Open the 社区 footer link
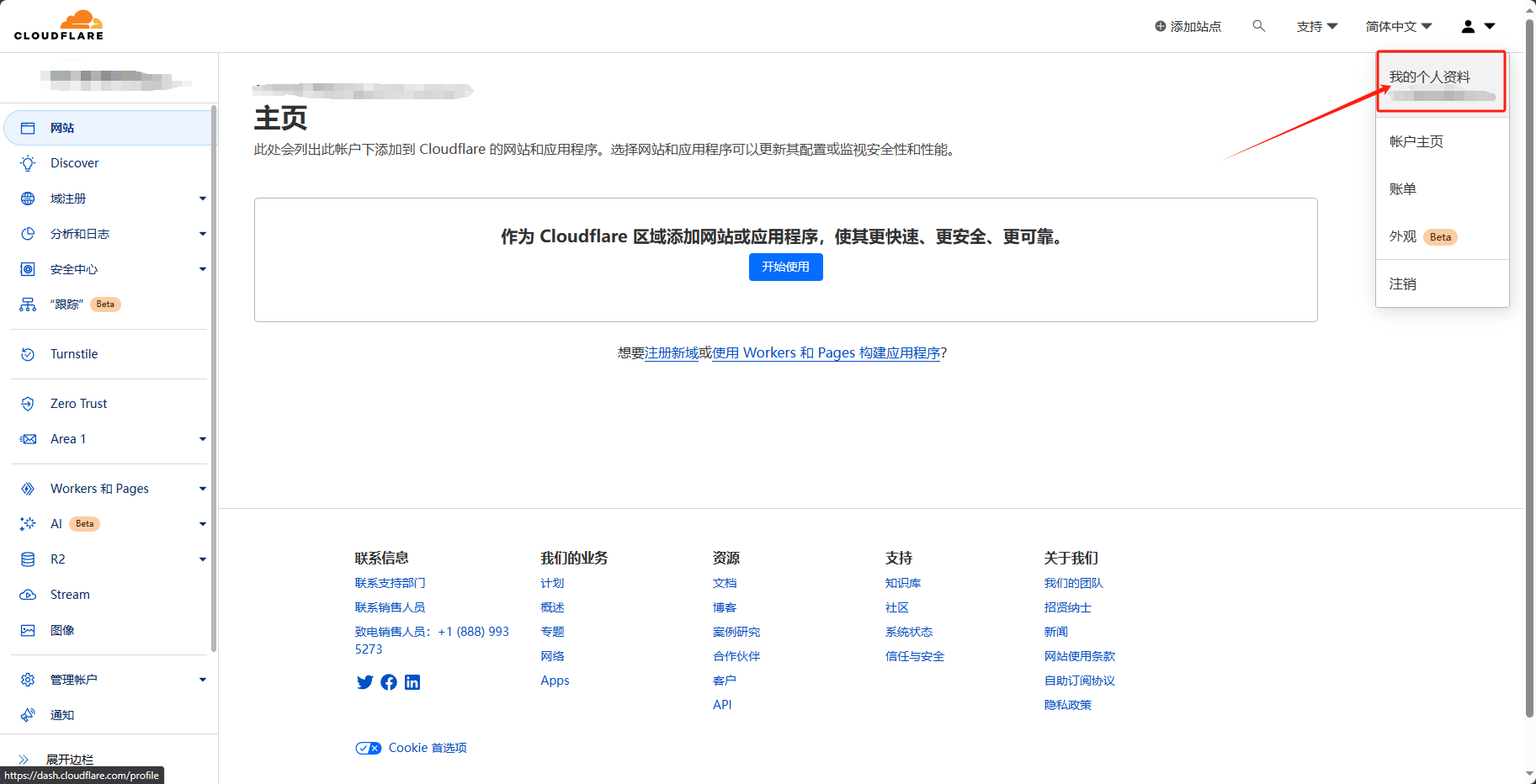Viewport: 1536px width, 784px height. pyautogui.click(x=897, y=607)
